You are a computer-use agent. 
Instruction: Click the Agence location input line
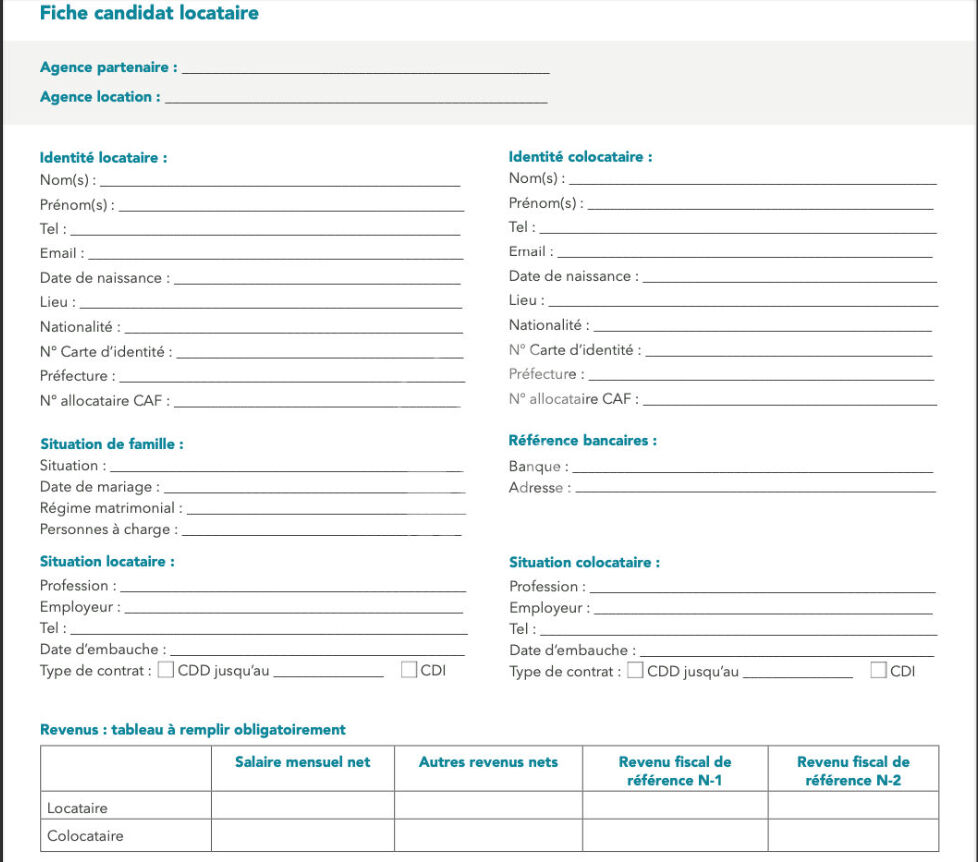tap(355, 97)
